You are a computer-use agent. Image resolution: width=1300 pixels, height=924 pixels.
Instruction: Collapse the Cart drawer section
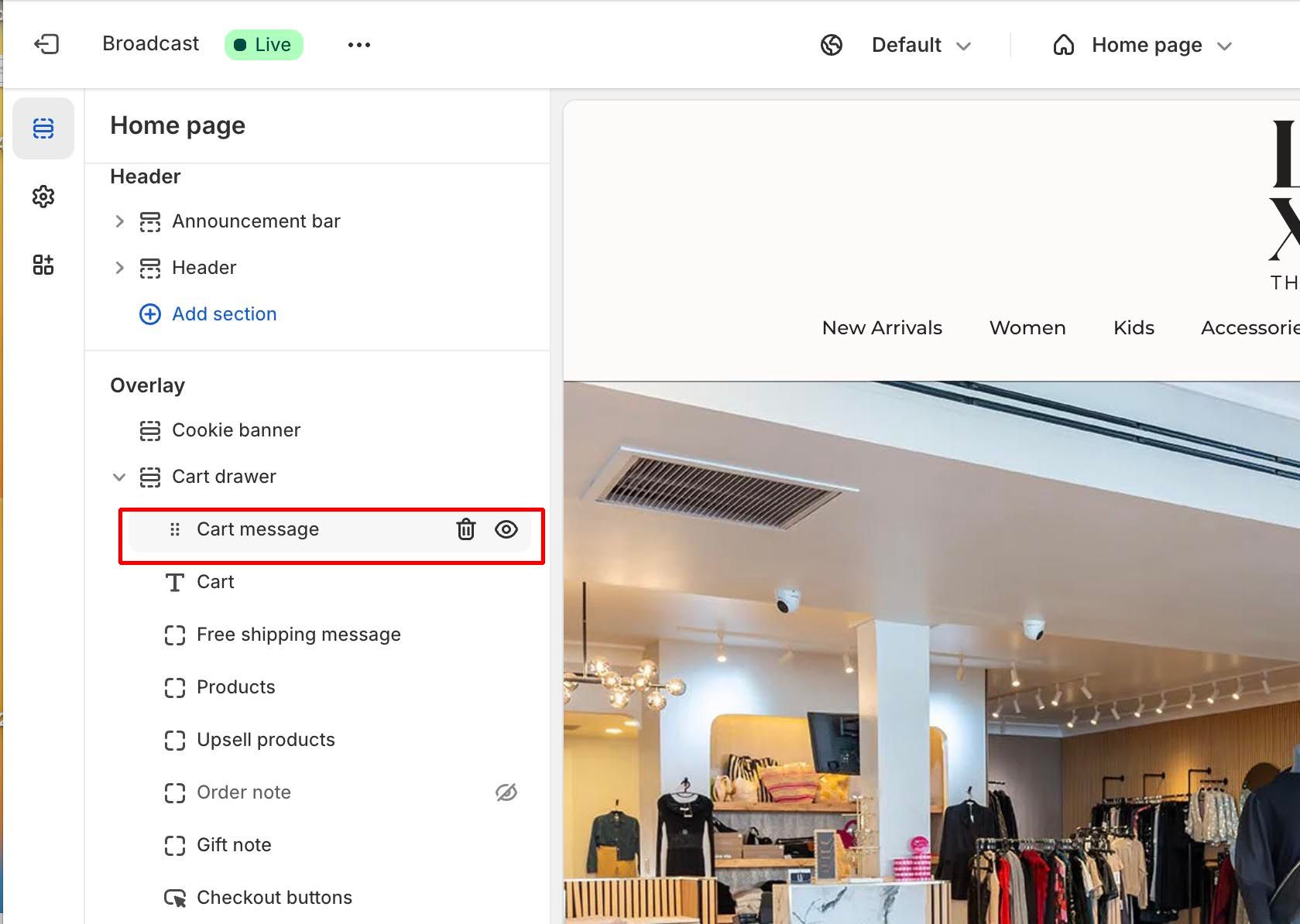click(119, 477)
